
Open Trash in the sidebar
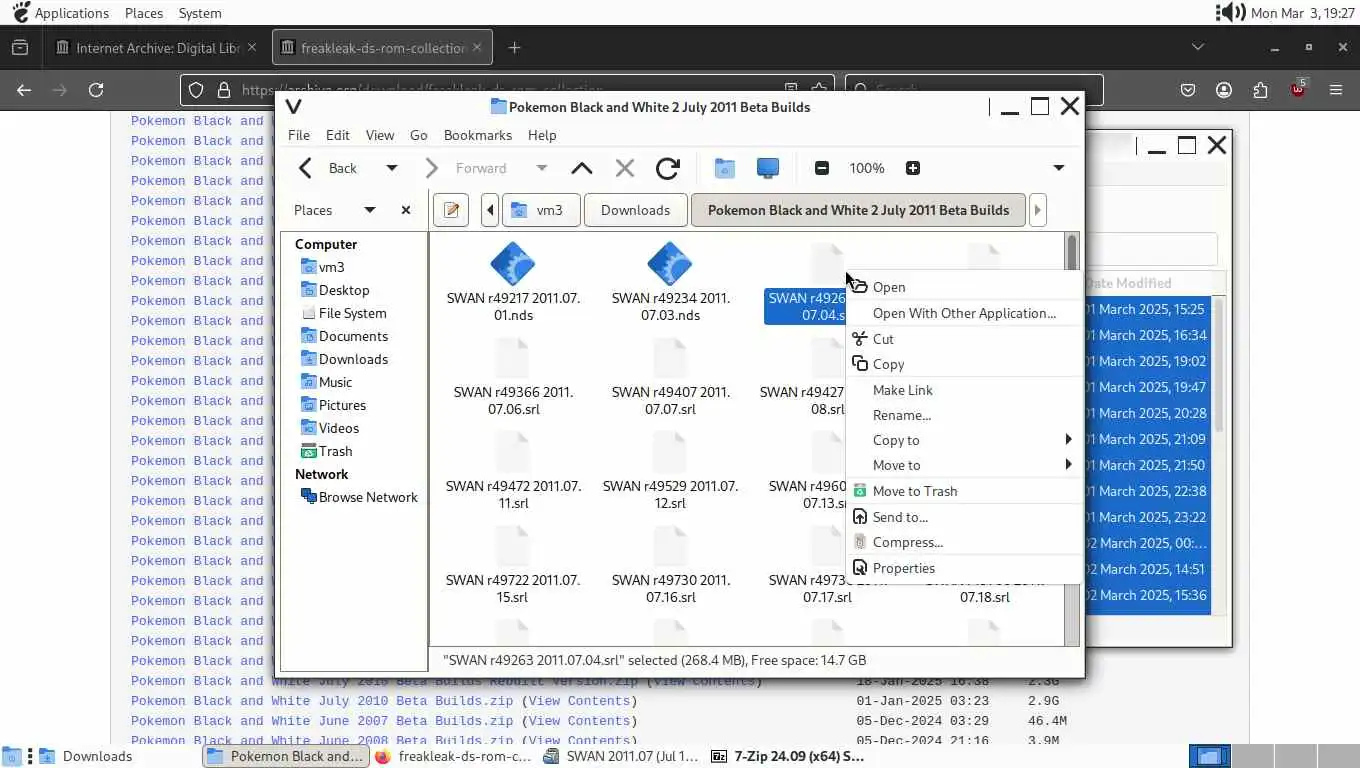(x=326, y=451)
